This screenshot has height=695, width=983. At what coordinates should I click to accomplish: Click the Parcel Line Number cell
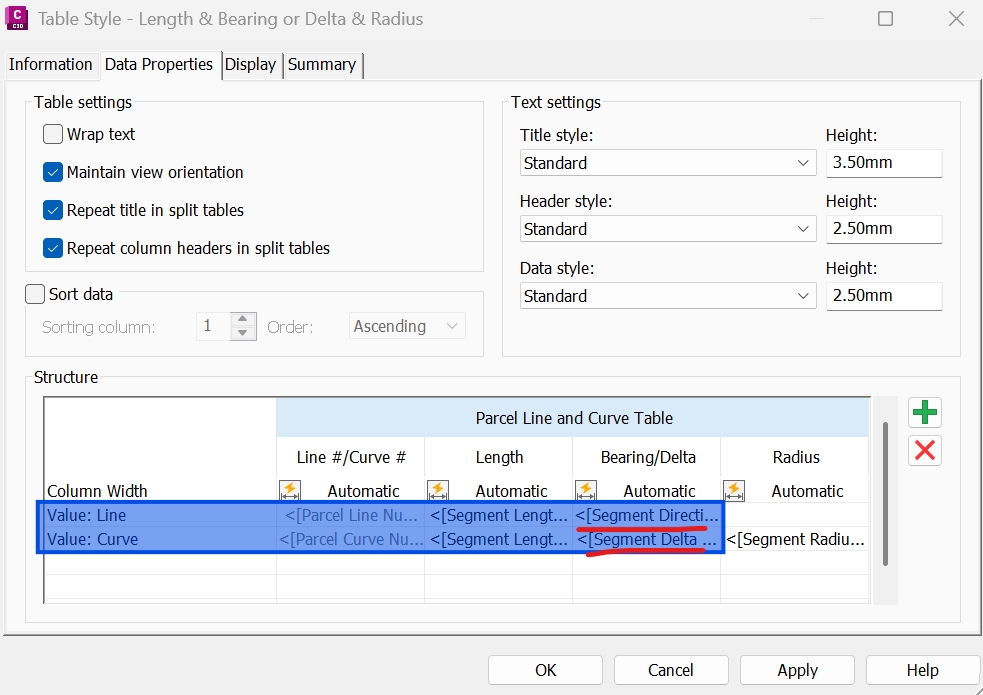pos(350,515)
